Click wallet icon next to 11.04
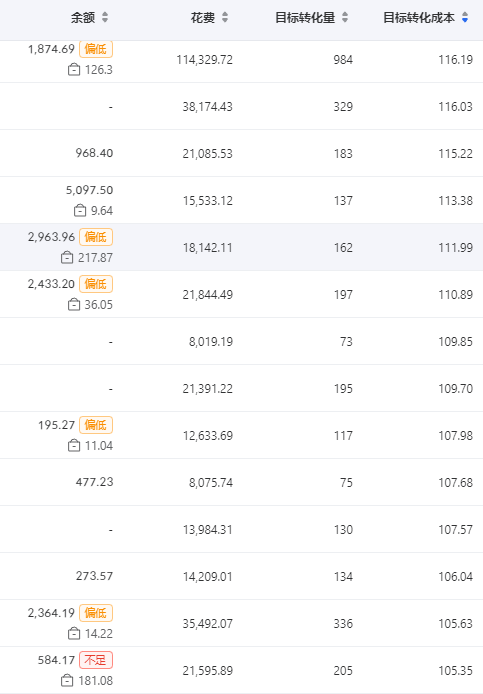The image size is (483, 694). coord(74,446)
